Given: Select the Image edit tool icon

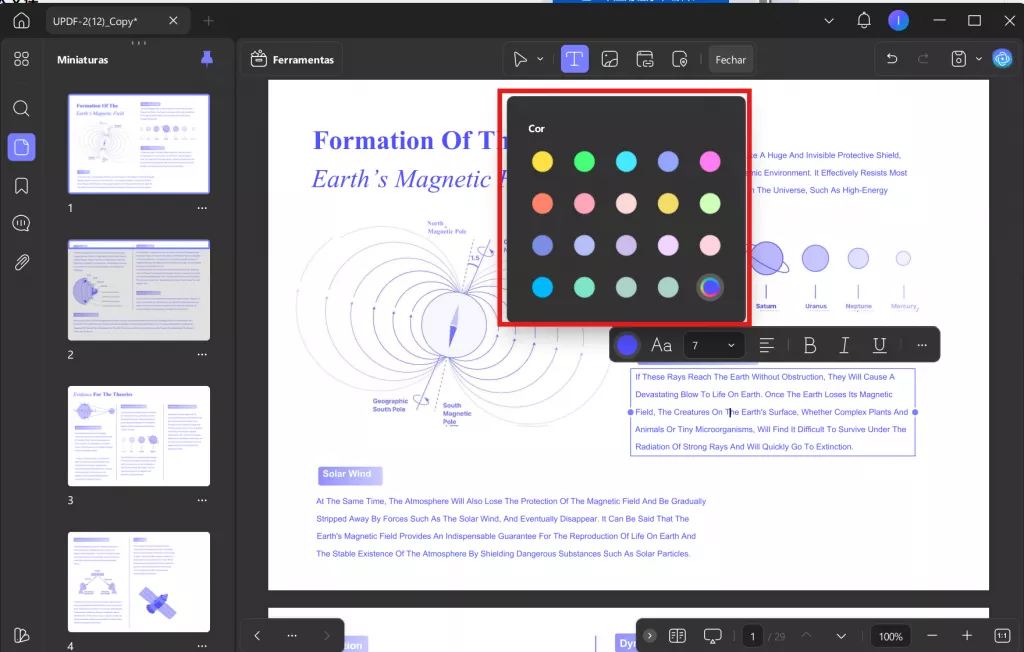Looking at the screenshot, I should 609,59.
